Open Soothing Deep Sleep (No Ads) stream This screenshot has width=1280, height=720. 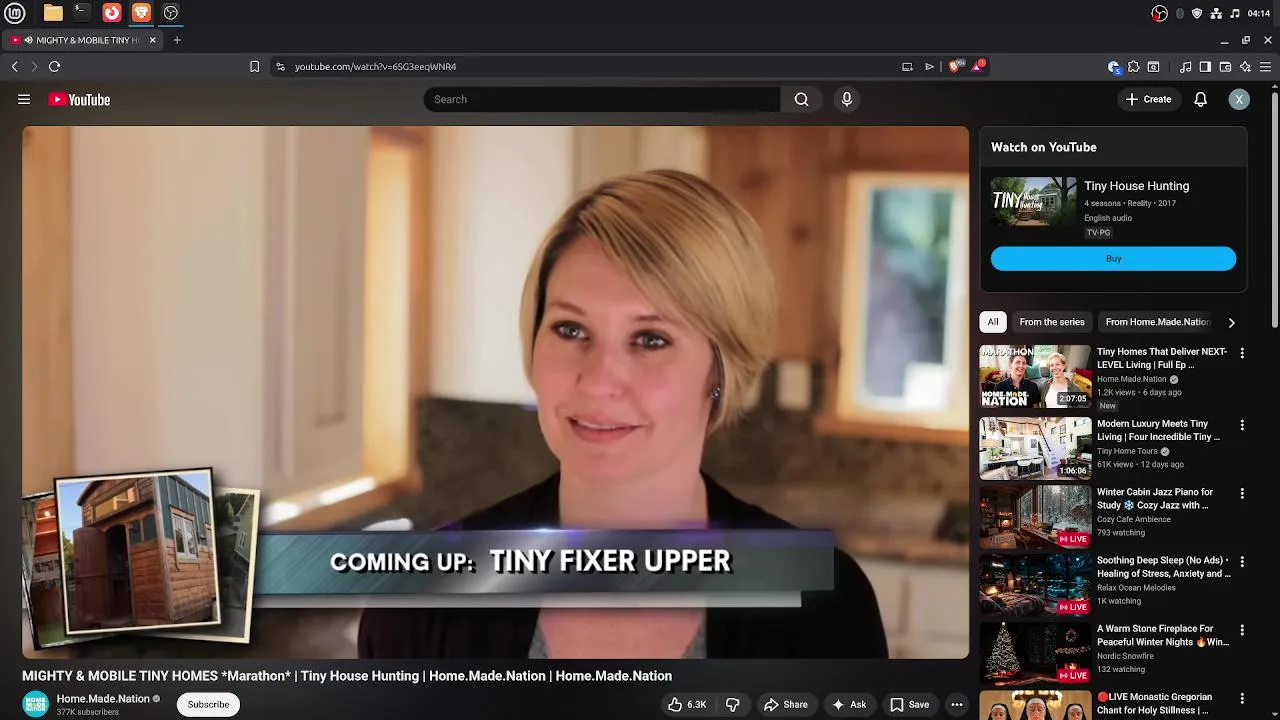point(1163,567)
